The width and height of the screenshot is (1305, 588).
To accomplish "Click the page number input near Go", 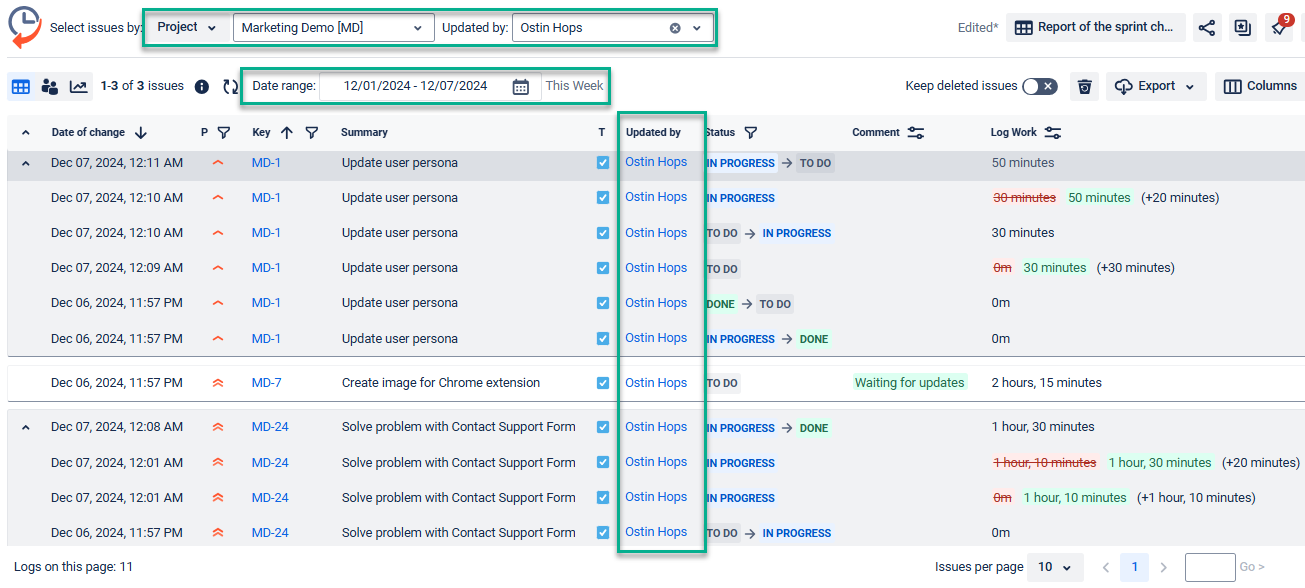I will pos(1210,567).
